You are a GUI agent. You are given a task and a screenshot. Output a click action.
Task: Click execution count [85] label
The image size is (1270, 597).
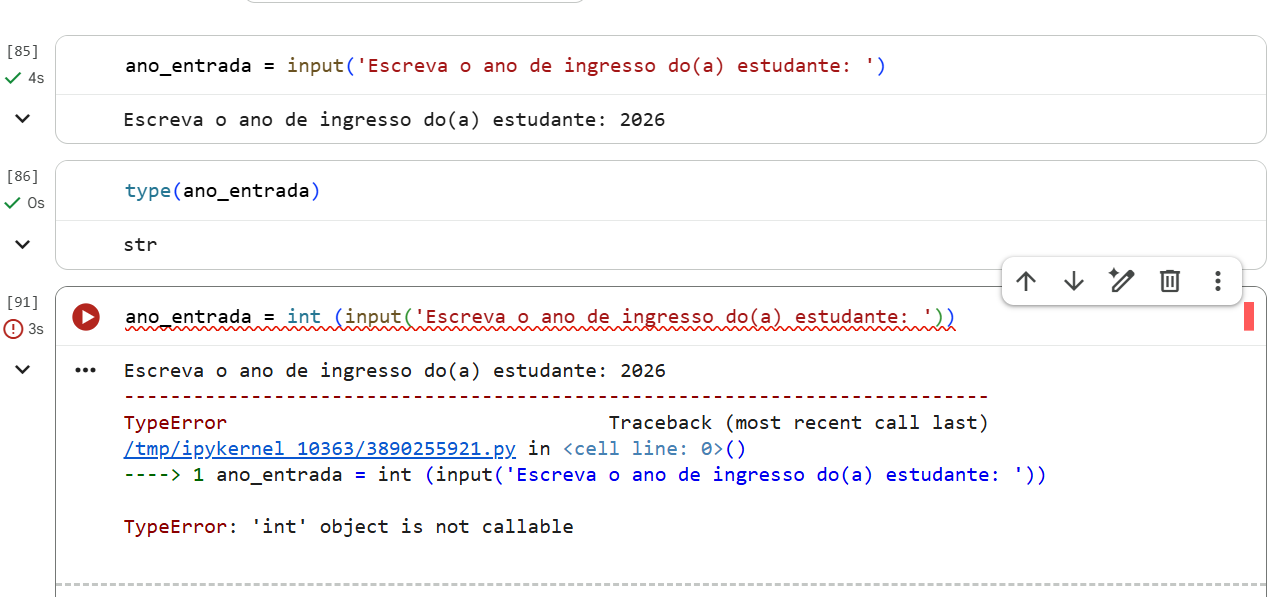23,51
